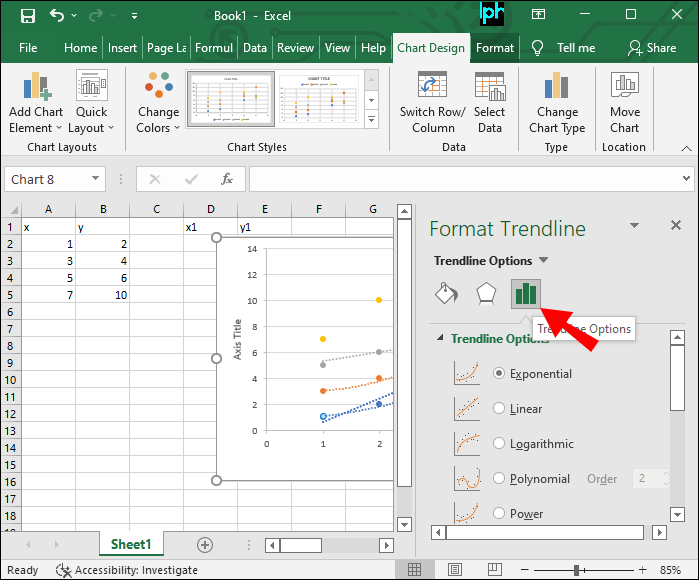
Task: Select the Linear trendline option
Action: (x=500, y=408)
